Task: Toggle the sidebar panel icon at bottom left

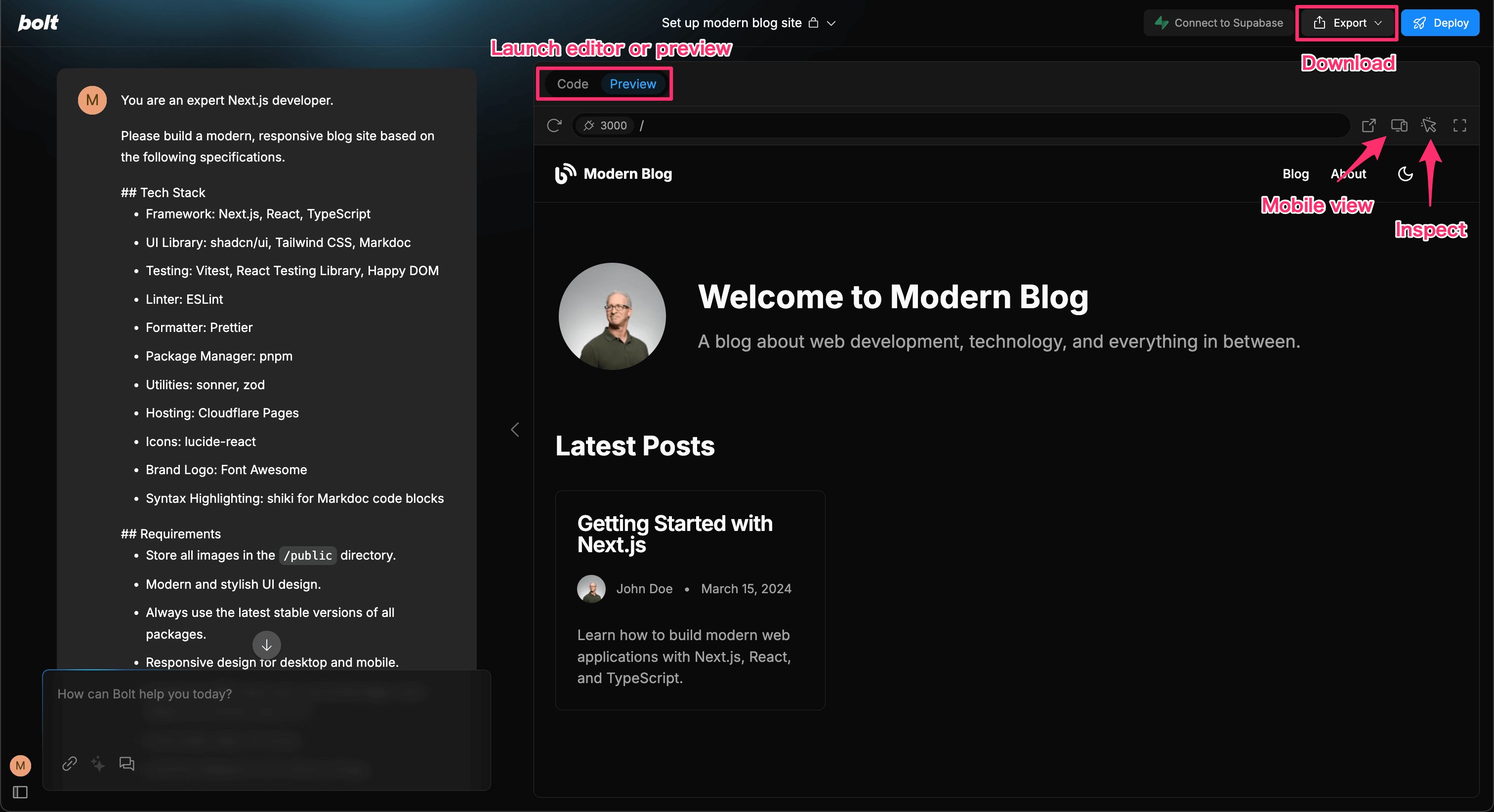Action: pos(20,792)
